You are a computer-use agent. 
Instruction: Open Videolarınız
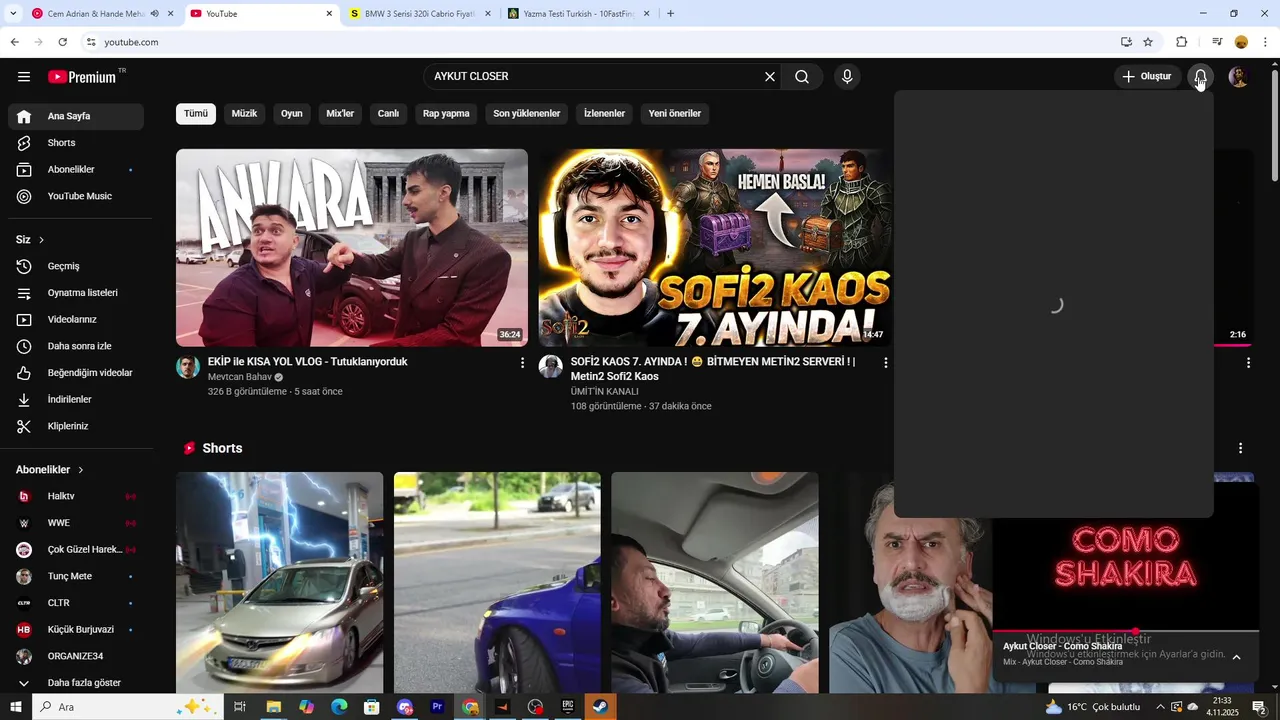click(76, 320)
